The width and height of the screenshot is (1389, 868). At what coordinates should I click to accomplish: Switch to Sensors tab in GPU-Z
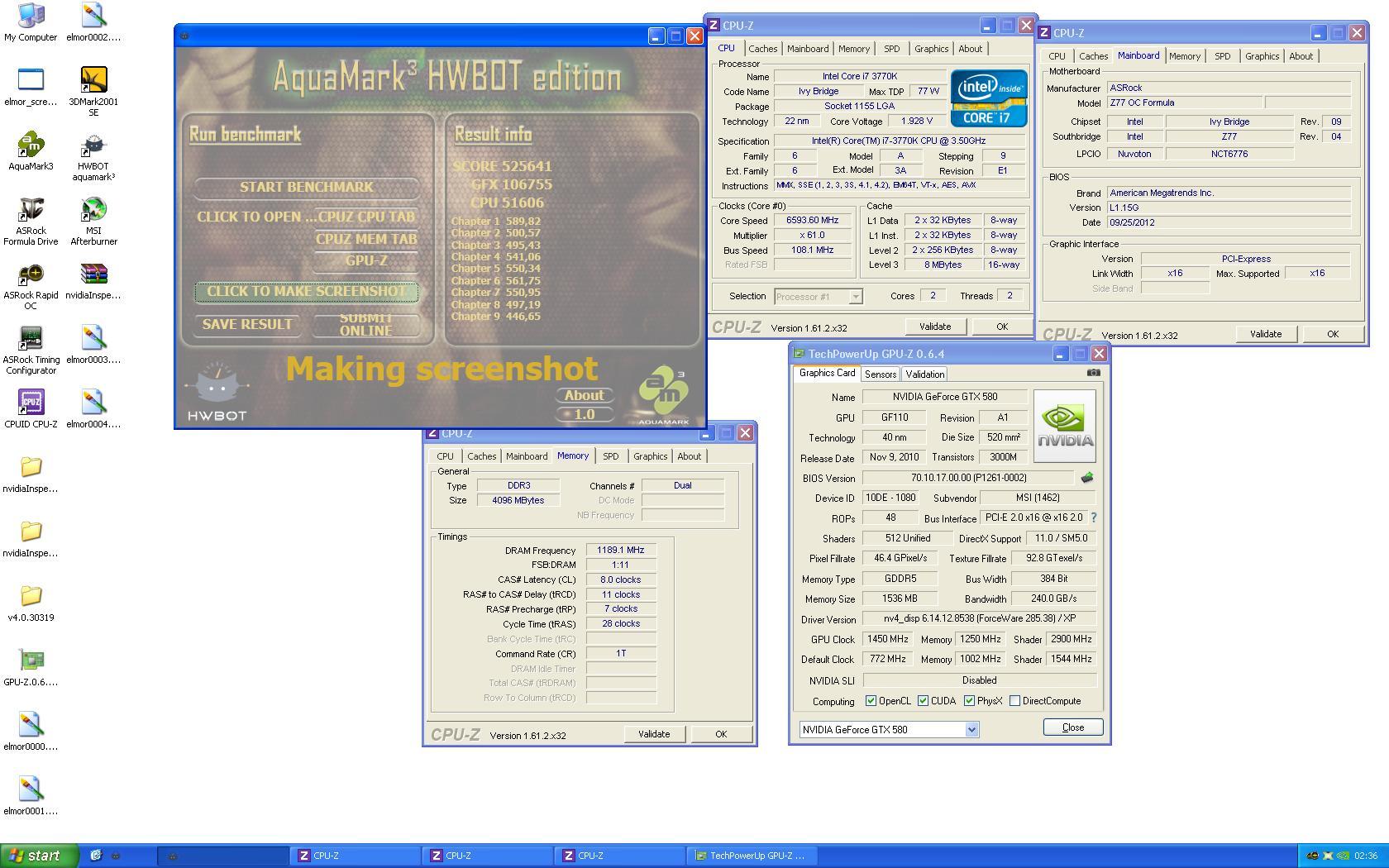click(x=881, y=374)
